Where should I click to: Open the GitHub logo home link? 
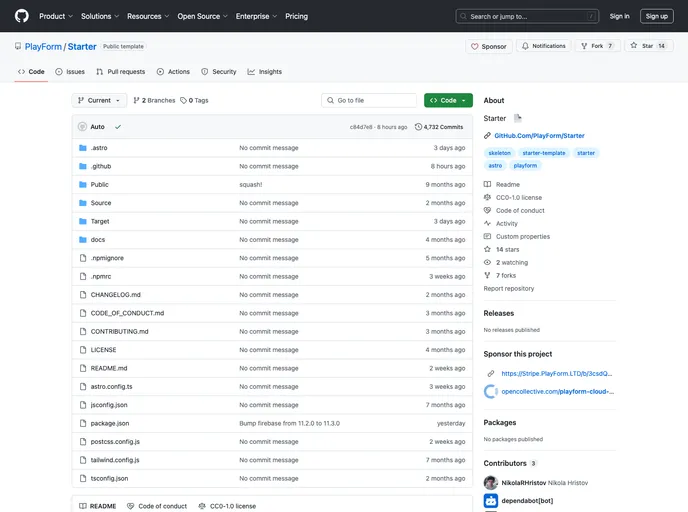[22, 16]
